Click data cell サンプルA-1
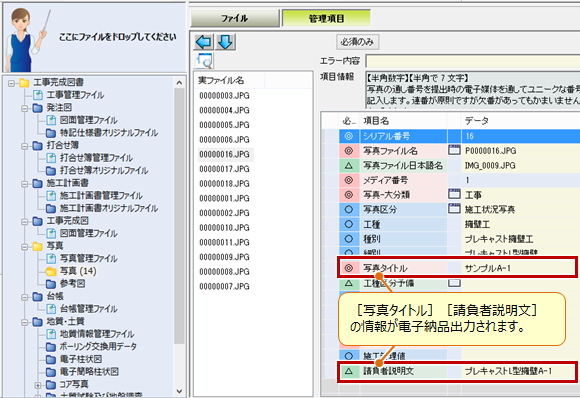Image resolution: width=580 pixels, height=398 pixels. tap(488, 268)
